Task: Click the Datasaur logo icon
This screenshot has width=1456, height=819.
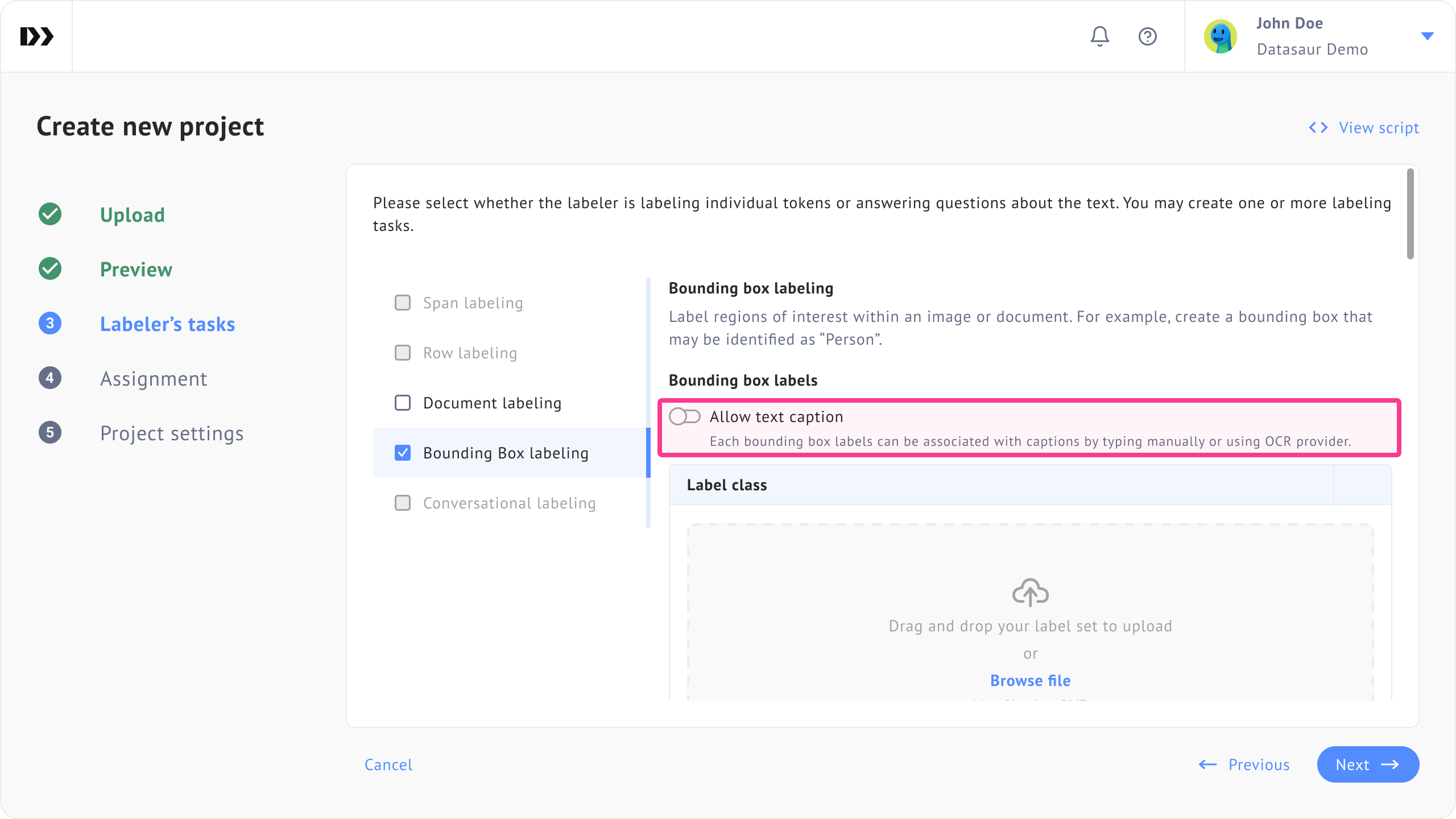Action: point(36,36)
